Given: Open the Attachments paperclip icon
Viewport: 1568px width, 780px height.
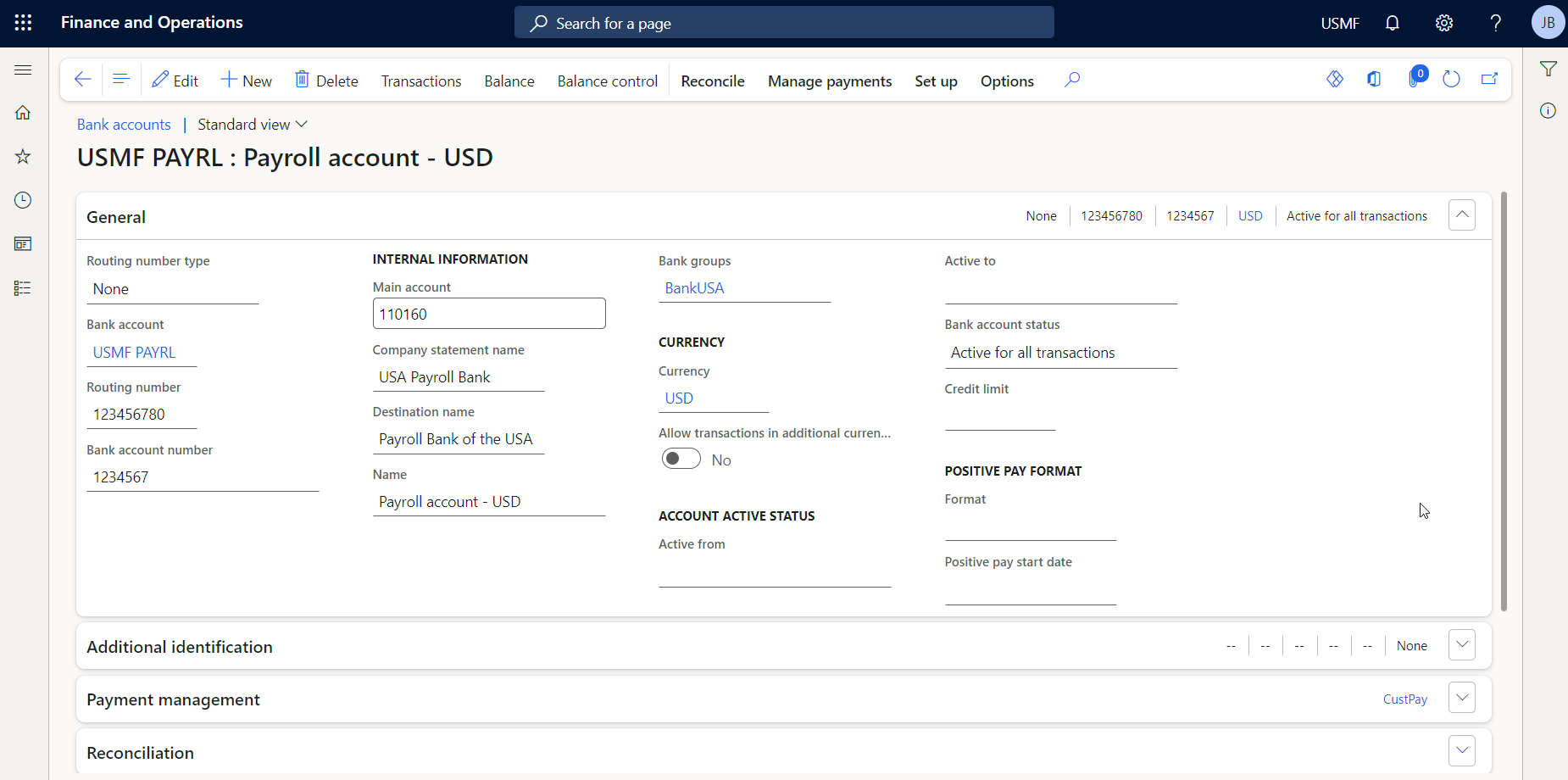Looking at the screenshot, I should (1415, 78).
